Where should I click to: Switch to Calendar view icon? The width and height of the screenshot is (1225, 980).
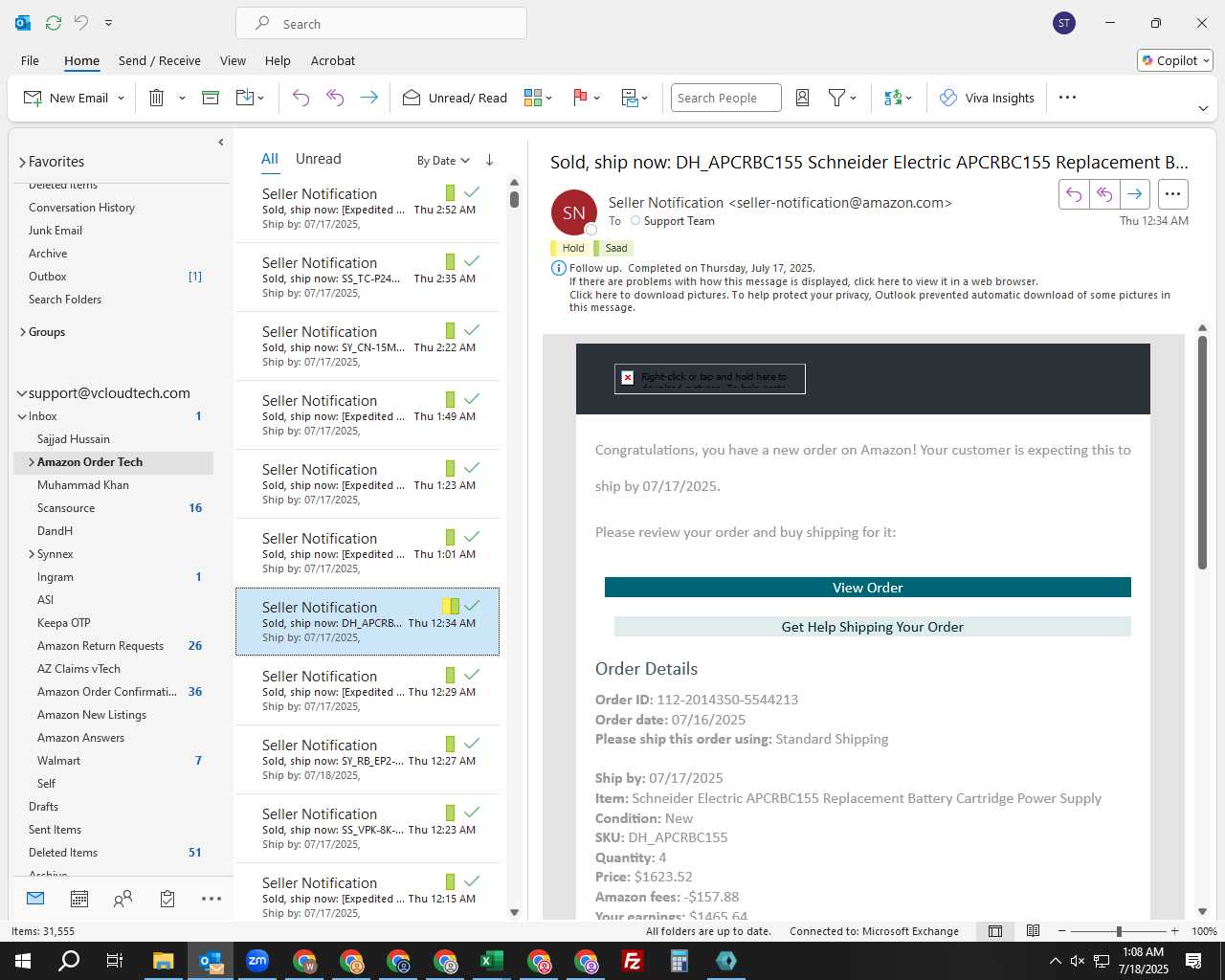pyautogui.click(x=79, y=899)
